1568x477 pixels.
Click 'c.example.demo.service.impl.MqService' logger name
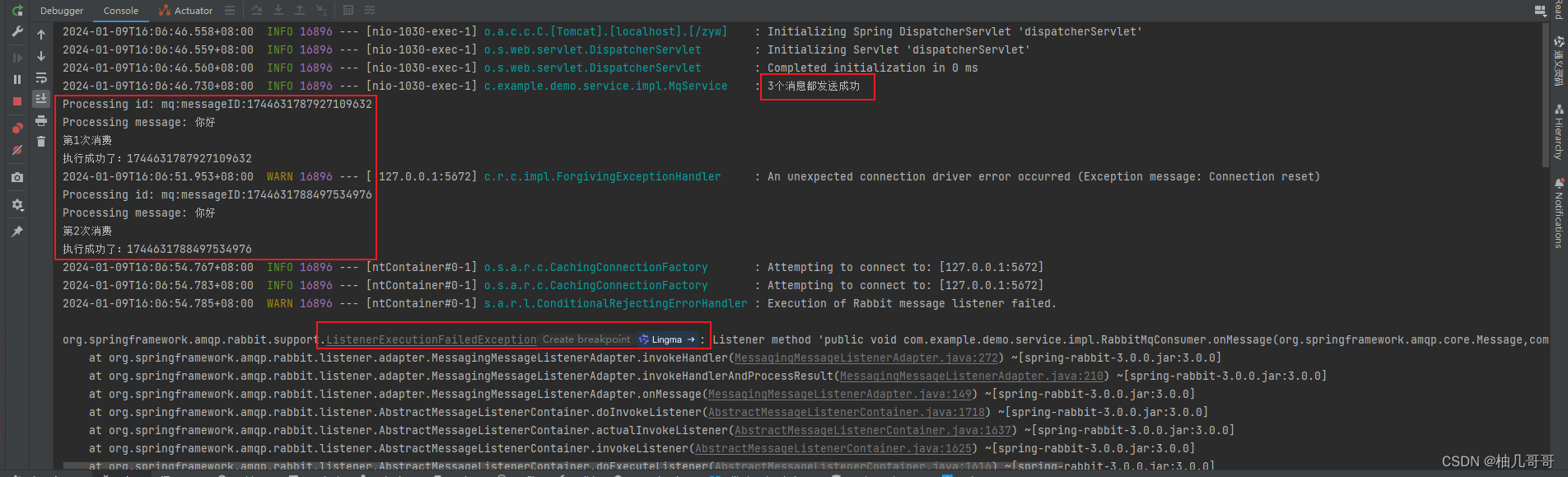point(605,86)
